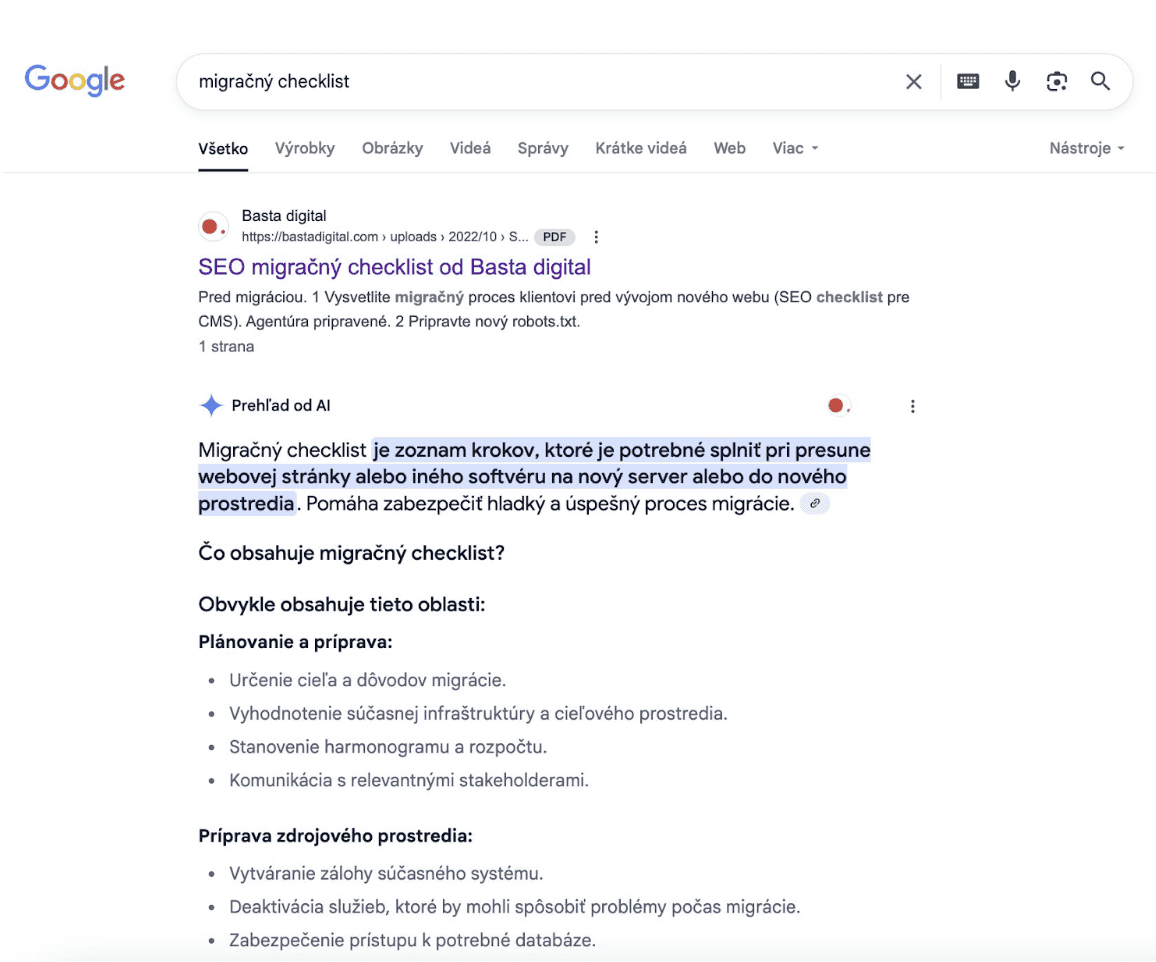Click the Google logo
Image resolution: width=1156 pixels, height=962 pixels.
[x=74, y=80]
